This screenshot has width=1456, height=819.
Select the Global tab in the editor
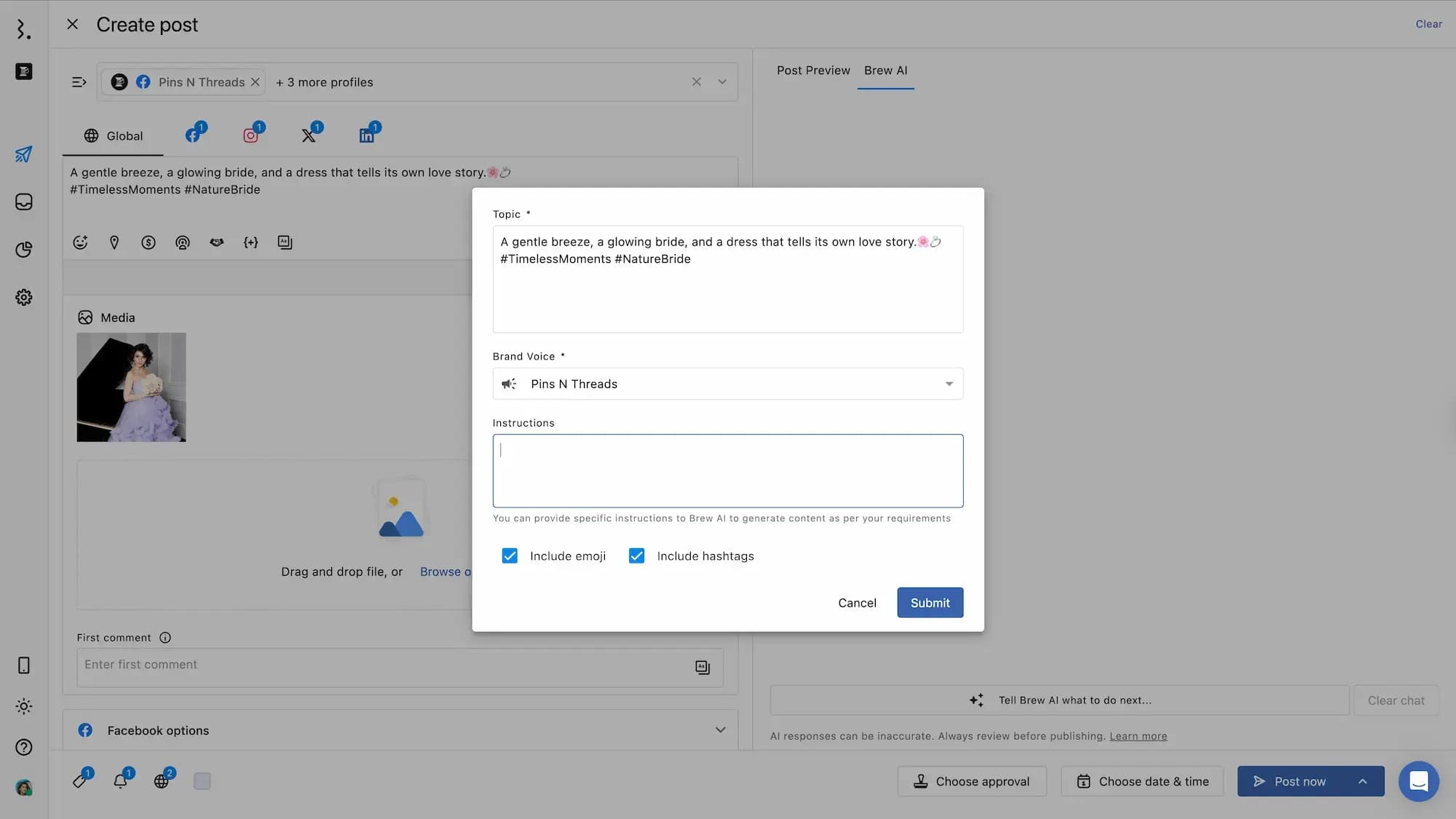(x=113, y=135)
